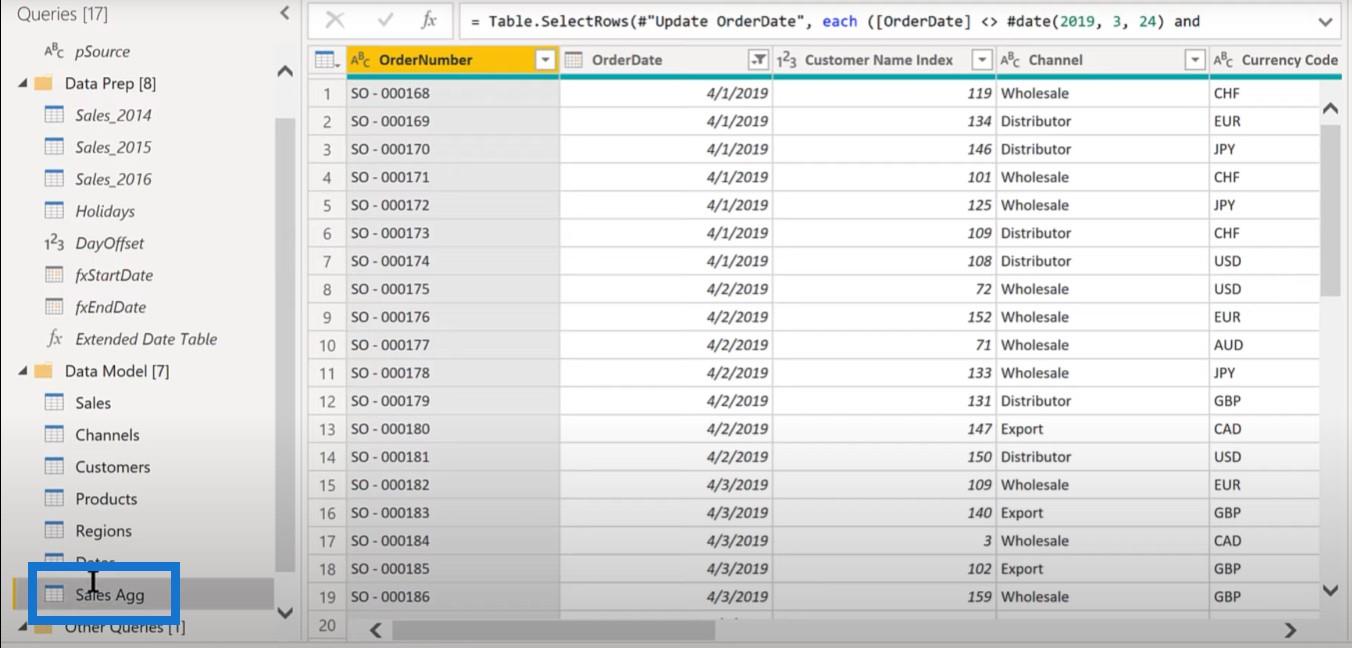Select the Sales_2015 query
The image size is (1352, 648).
[x=113, y=147]
